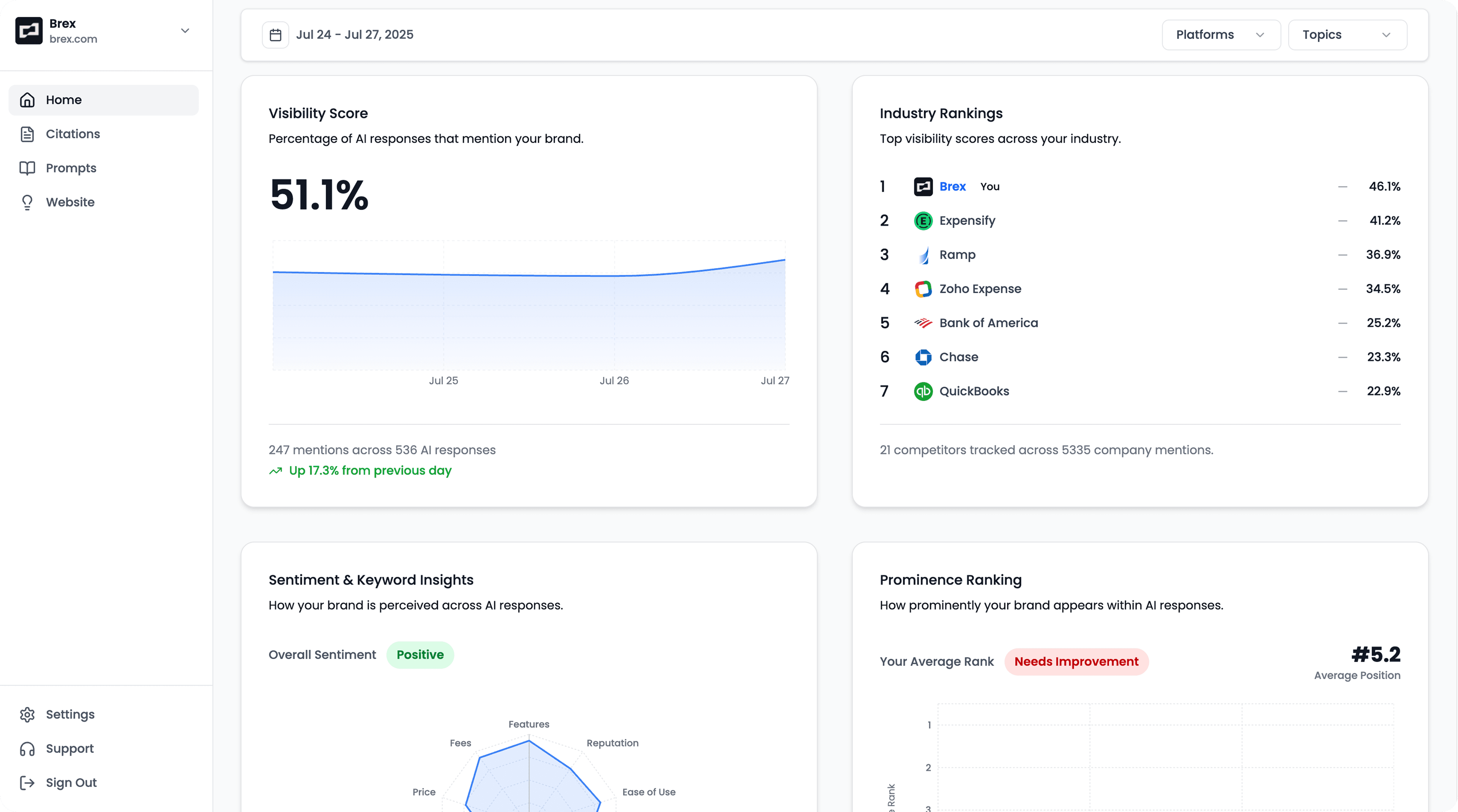Viewport: 1458px width, 812px height.
Task: Click the Positive sentiment badge
Action: click(x=420, y=655)
